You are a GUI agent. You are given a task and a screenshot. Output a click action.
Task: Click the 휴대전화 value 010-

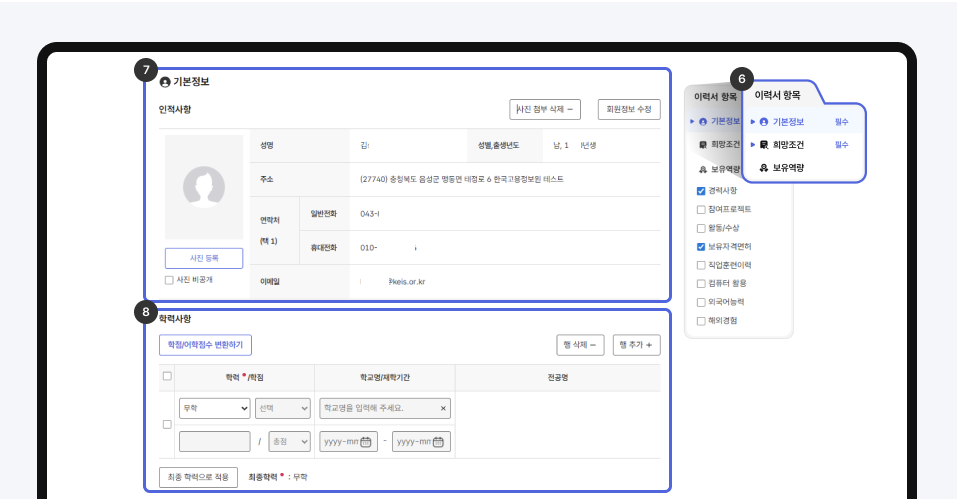click(x=368, y=248)
